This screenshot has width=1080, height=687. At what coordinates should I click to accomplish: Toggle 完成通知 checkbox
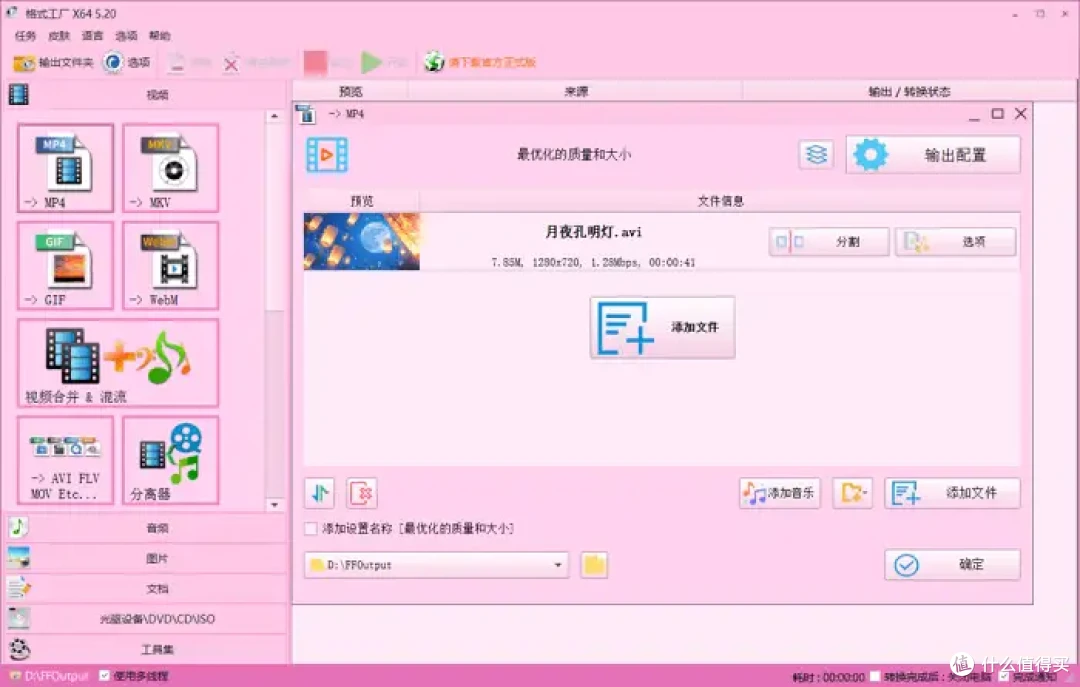point(1004,677)
